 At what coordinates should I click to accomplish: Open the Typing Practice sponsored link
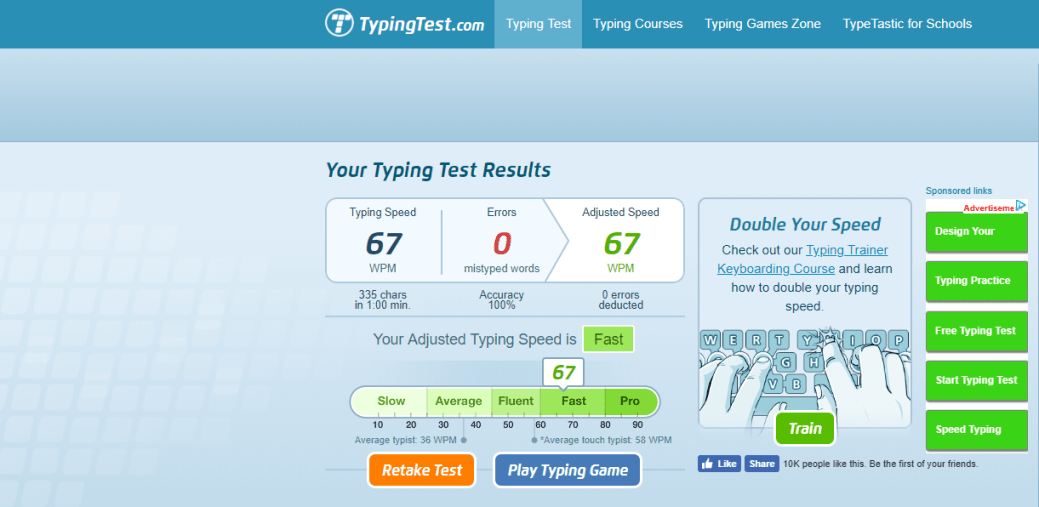pyautogui.click(x=976, y=281)
